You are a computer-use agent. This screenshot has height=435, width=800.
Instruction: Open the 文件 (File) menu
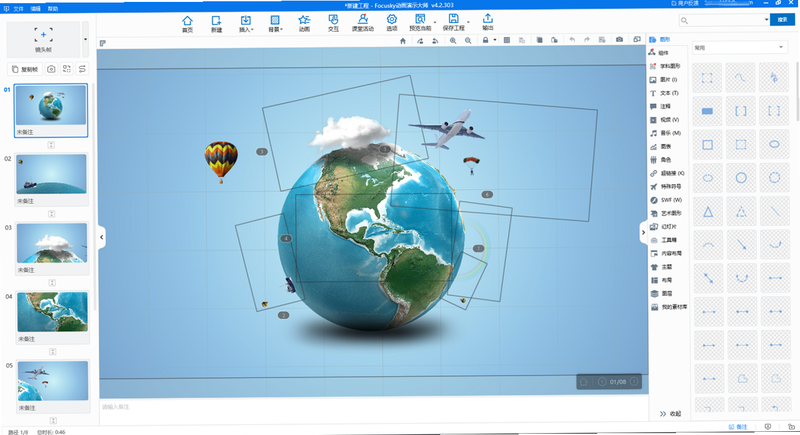(x=18, y=9)
